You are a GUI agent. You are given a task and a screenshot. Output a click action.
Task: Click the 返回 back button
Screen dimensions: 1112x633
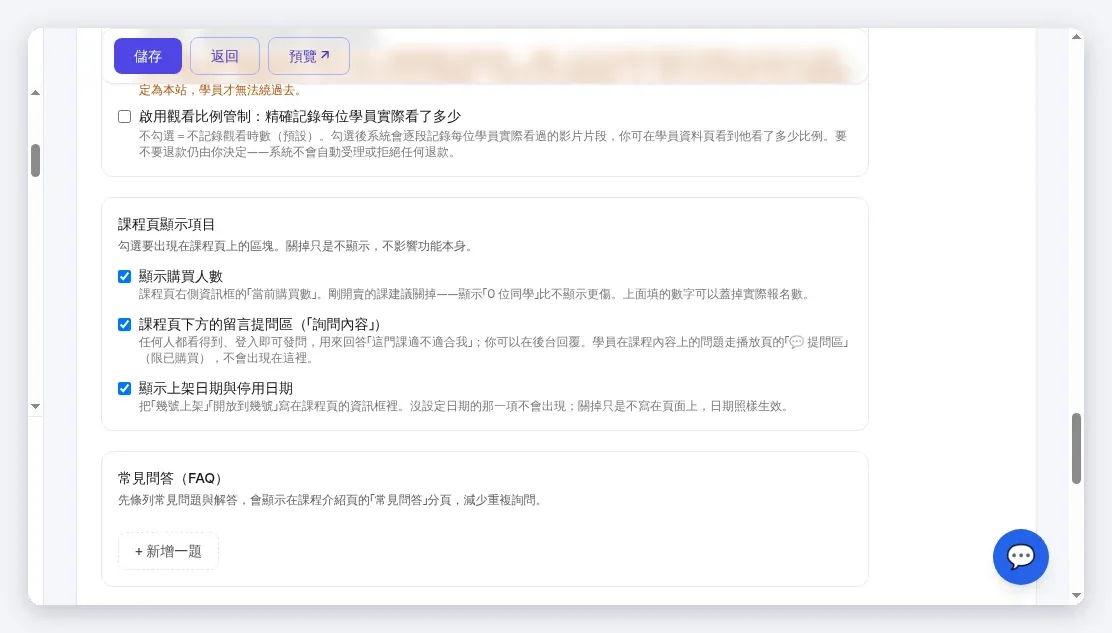(225, 56)
